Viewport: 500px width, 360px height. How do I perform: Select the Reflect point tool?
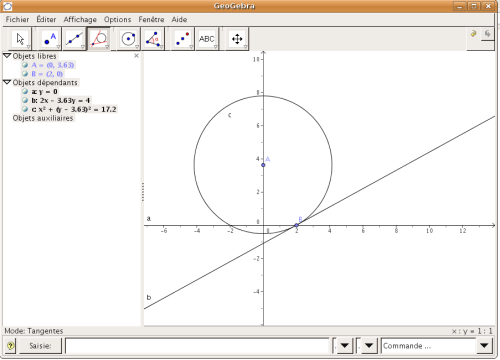[183, 39]
